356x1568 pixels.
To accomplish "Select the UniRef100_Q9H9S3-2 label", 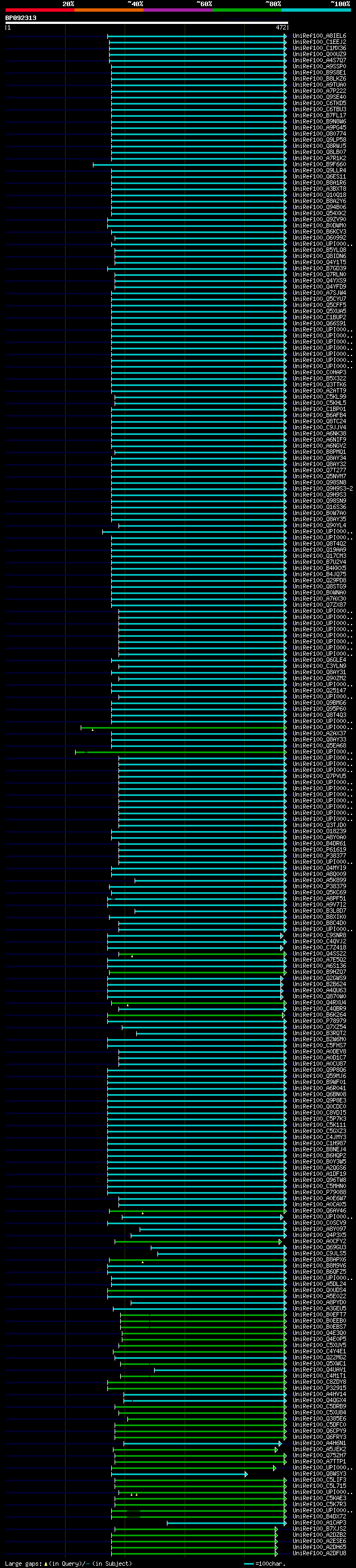I will coord(322,489).
